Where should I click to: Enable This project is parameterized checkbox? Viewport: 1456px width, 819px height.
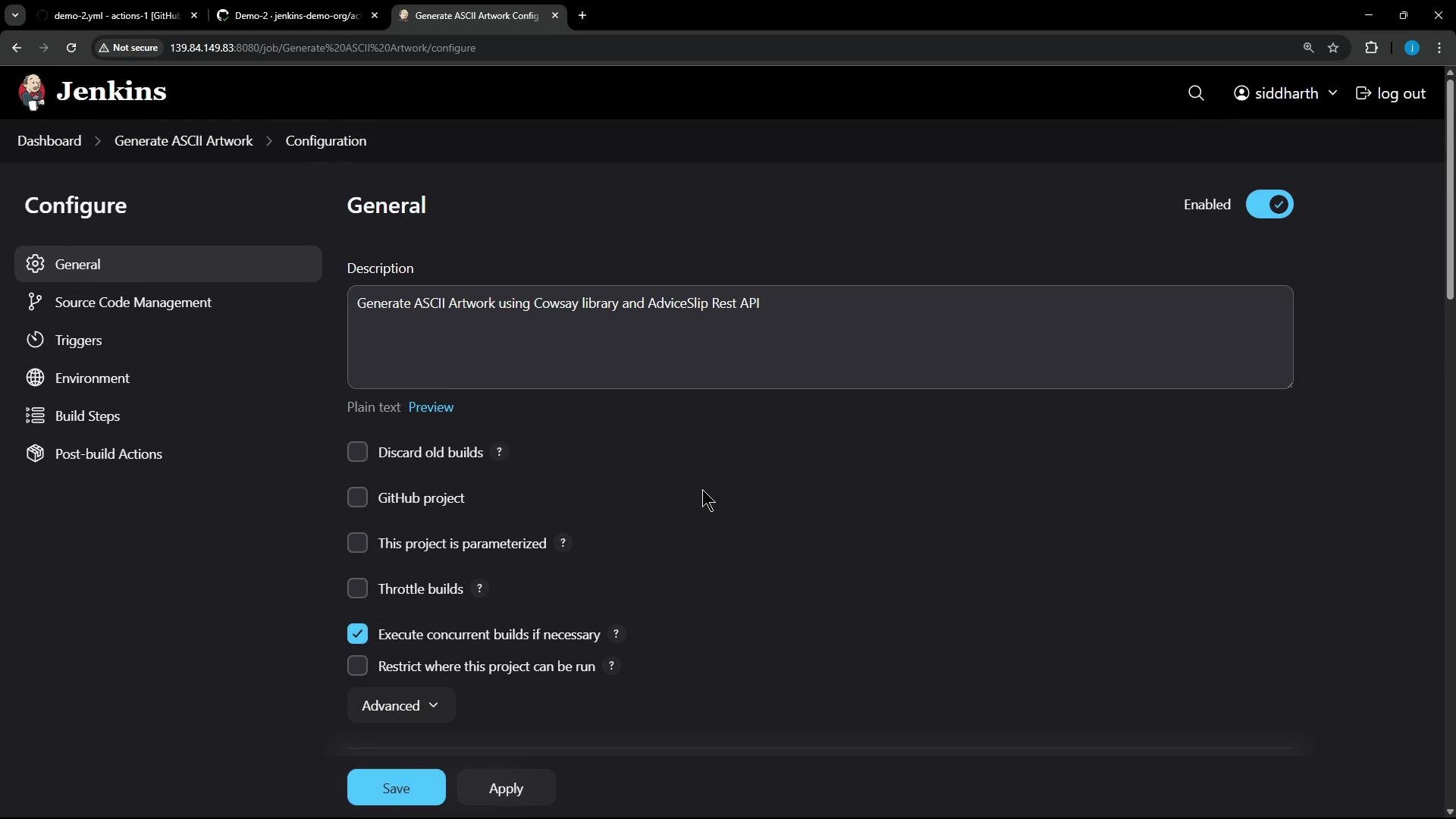pyautogui.click(x=357, y=543)
